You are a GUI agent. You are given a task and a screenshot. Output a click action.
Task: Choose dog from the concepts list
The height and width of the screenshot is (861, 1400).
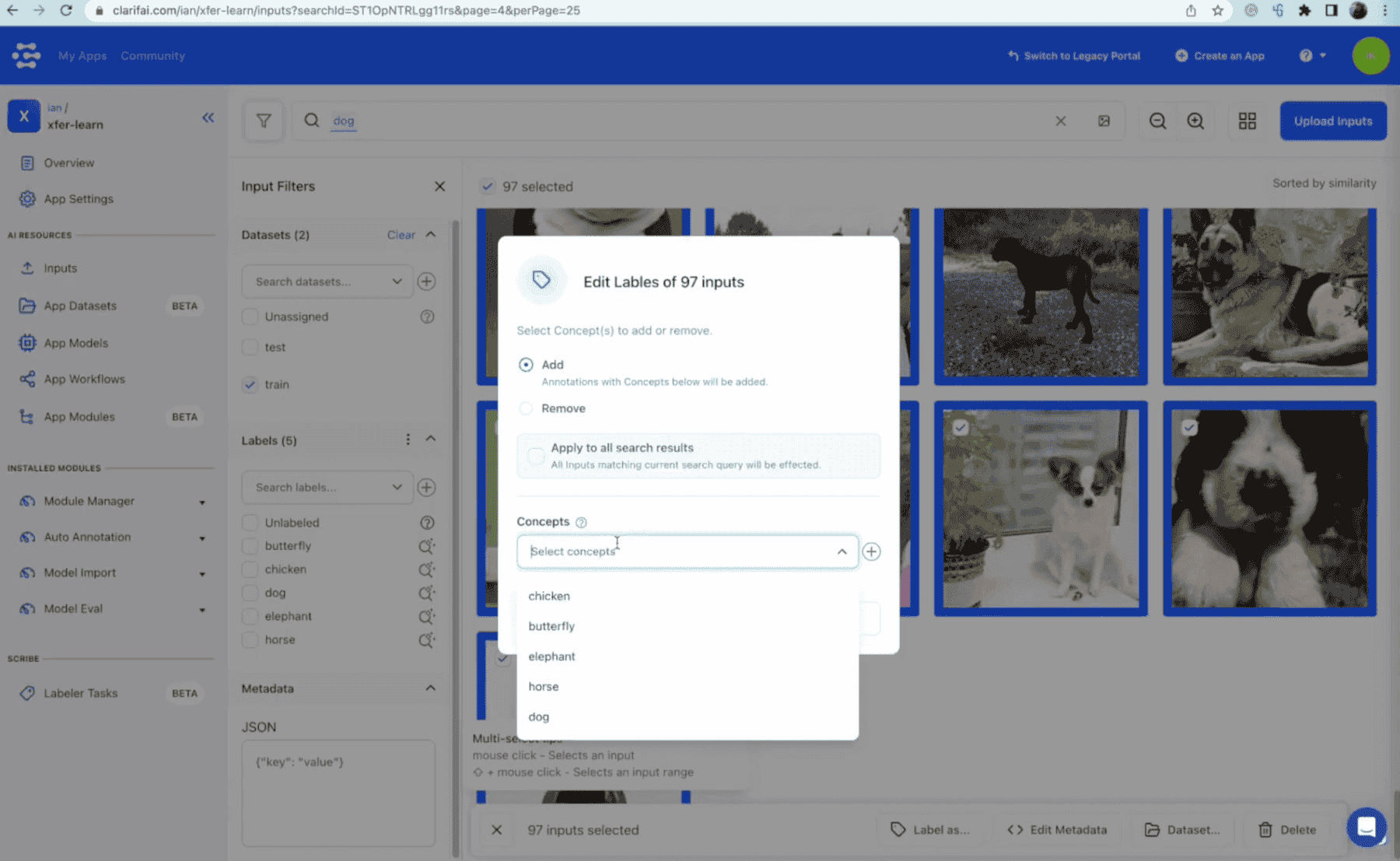pyautogui.click(x=538, y=717)
